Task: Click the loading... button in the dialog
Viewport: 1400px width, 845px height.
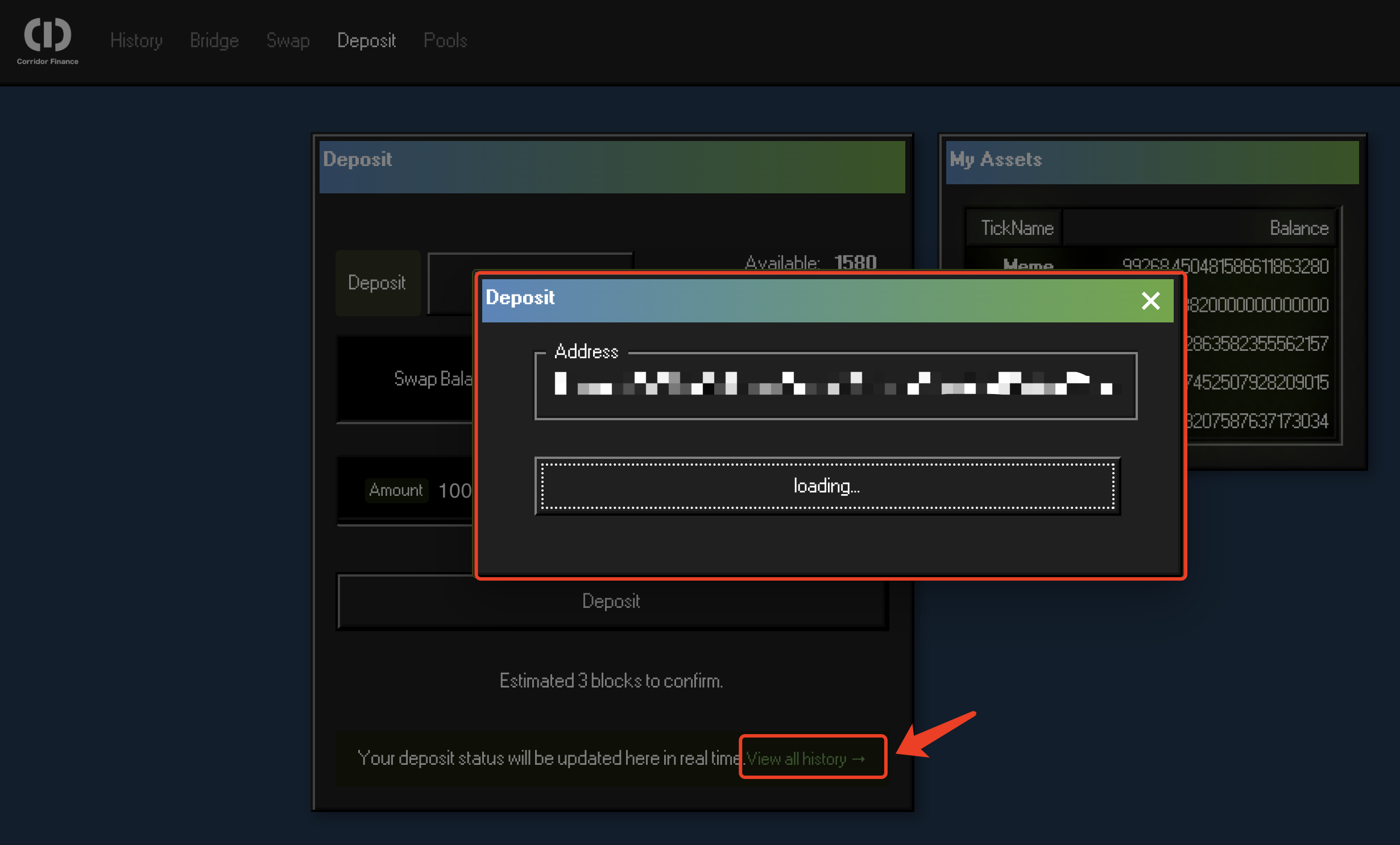Action: [827, 486]
